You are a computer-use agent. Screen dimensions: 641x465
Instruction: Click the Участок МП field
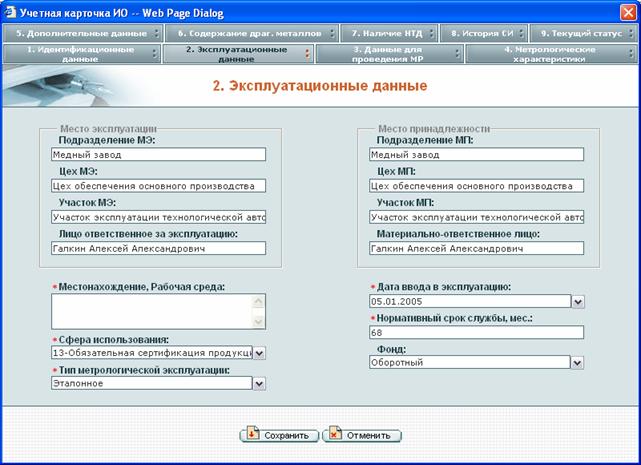(x=476, y=217)
